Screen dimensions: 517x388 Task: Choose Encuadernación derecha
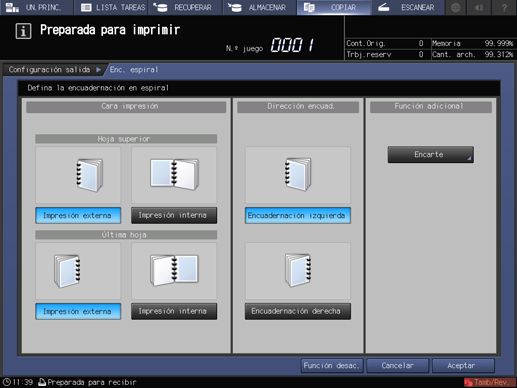pyautogui.click(x=298, y=311)
